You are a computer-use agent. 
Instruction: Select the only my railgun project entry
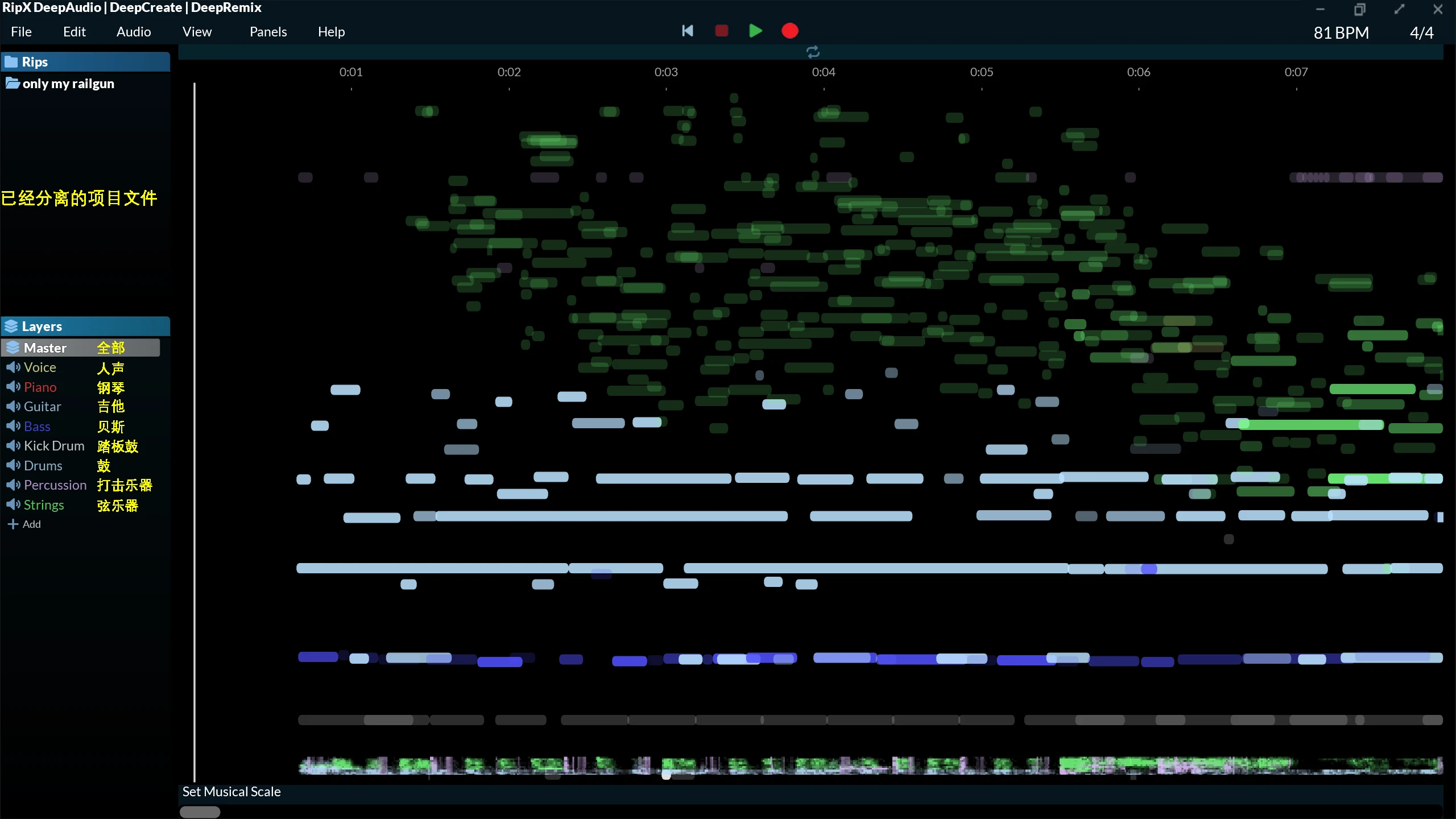point(69,83)
